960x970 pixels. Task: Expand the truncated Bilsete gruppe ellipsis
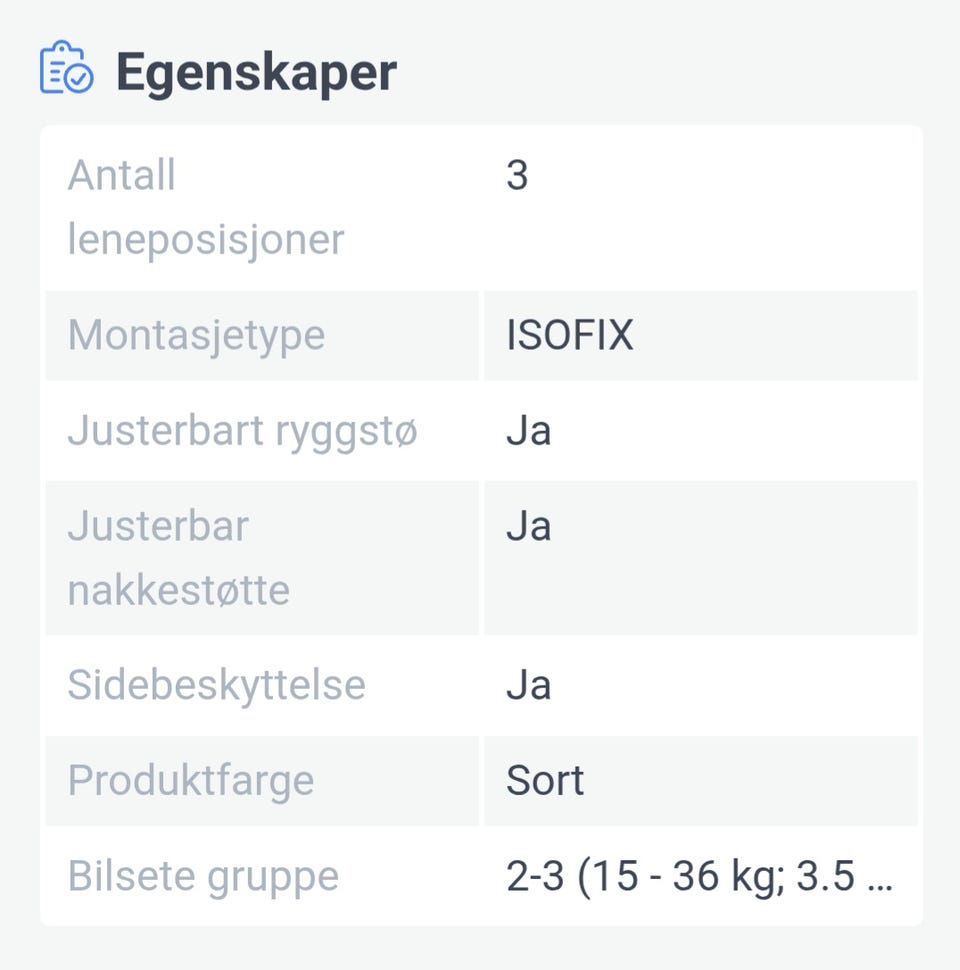pyautogui.click(x=877, y=880)
